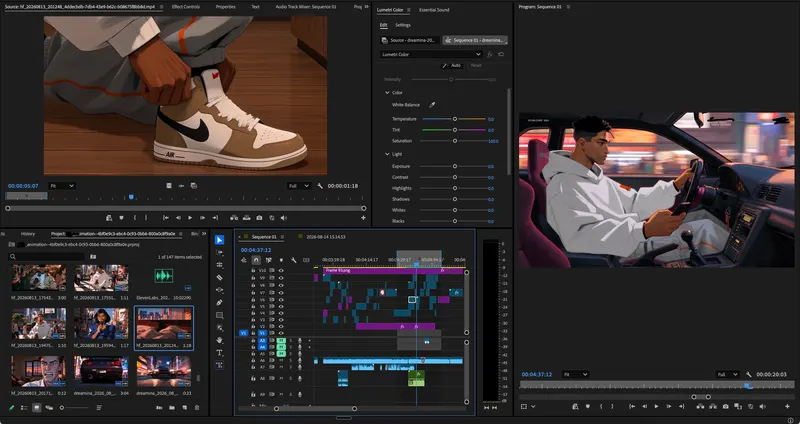Image resolution: width=800 pixels, height=424 pixels.
Task: Collapse the Light section in Lumetri
Action: (x=387, y=154)
